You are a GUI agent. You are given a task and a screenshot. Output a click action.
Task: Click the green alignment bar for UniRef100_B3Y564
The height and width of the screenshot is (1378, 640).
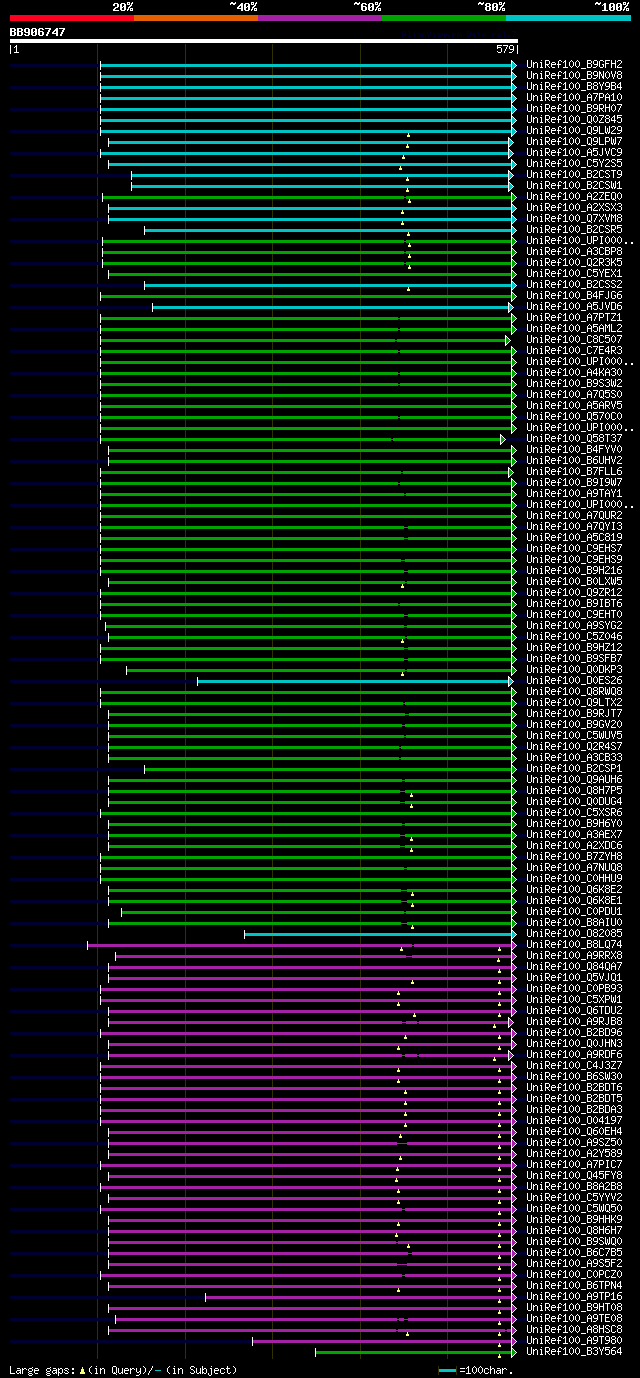click(x=416, y=1352)
